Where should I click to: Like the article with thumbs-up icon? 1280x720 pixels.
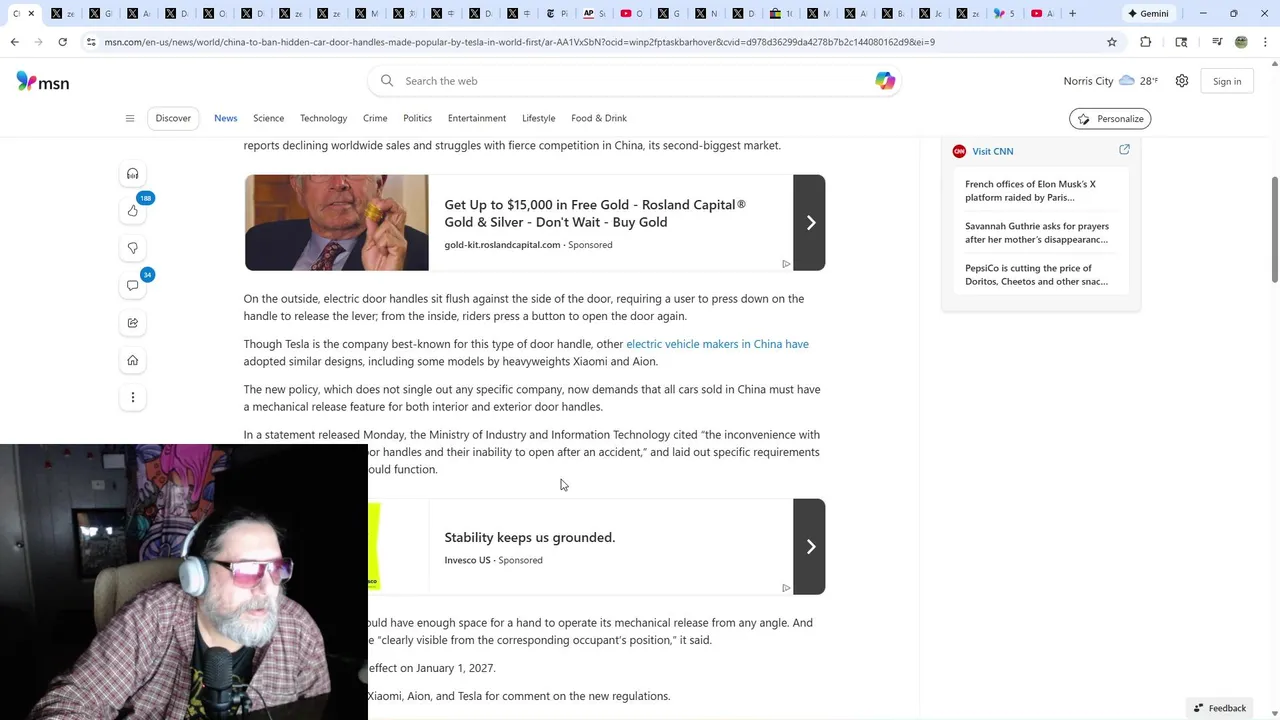pyautogui.click(x=132, y=210)
